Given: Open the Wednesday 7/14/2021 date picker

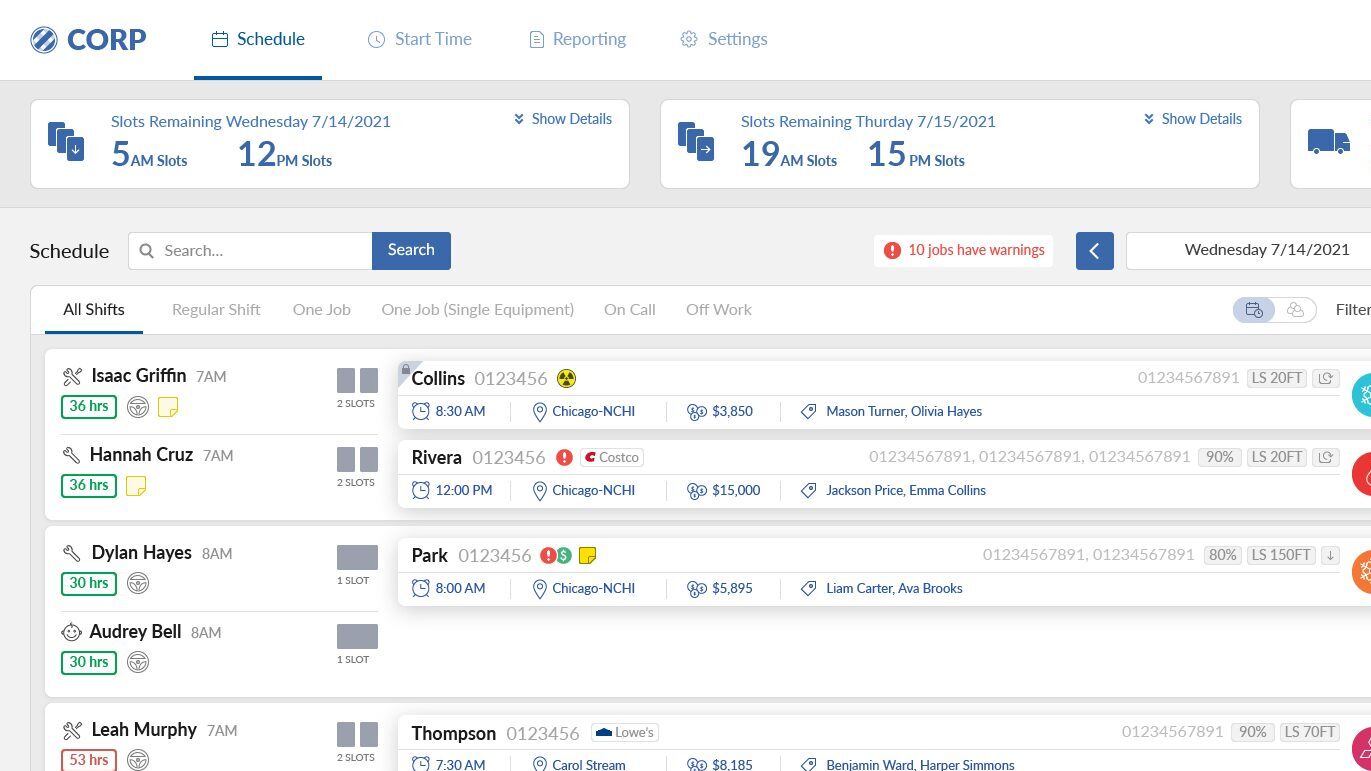Looking at the screenshot, I should tap(1266, 250).
